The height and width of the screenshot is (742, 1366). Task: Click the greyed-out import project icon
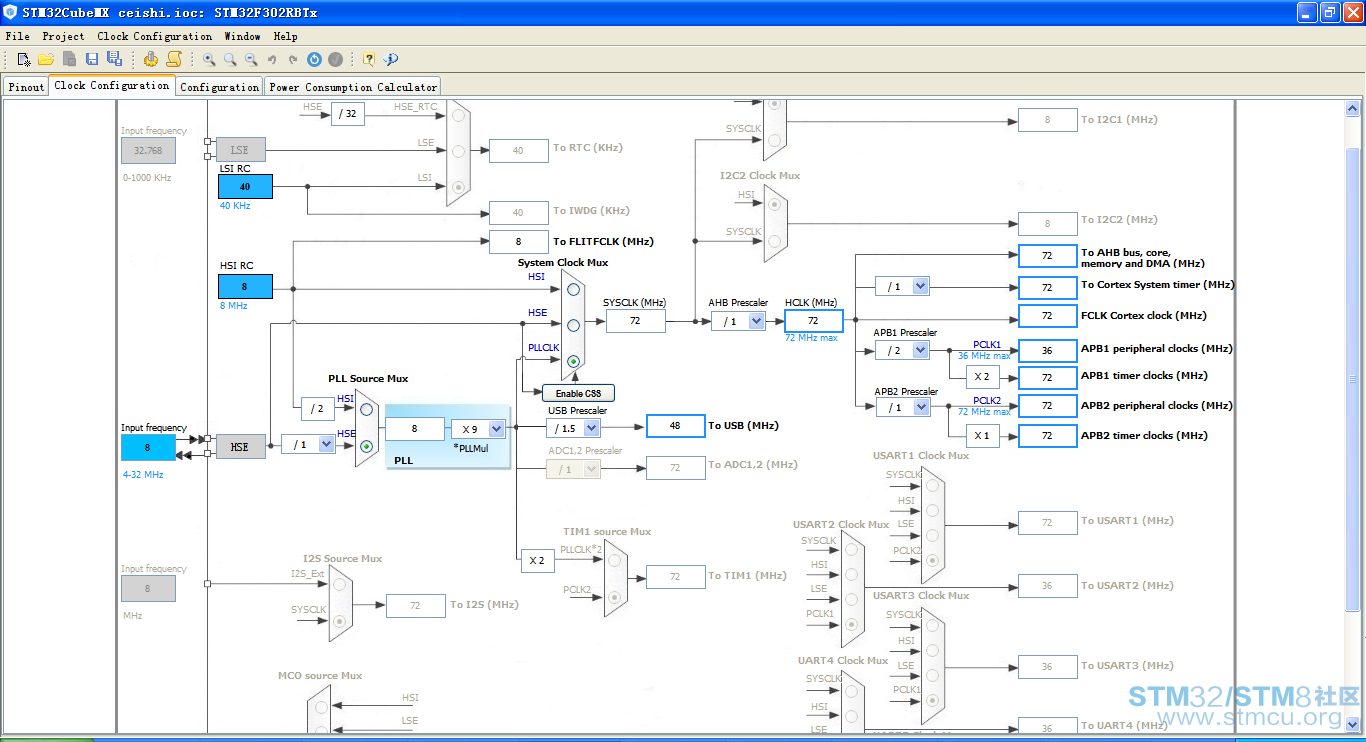pyautogui.click(x=69, y=60)
